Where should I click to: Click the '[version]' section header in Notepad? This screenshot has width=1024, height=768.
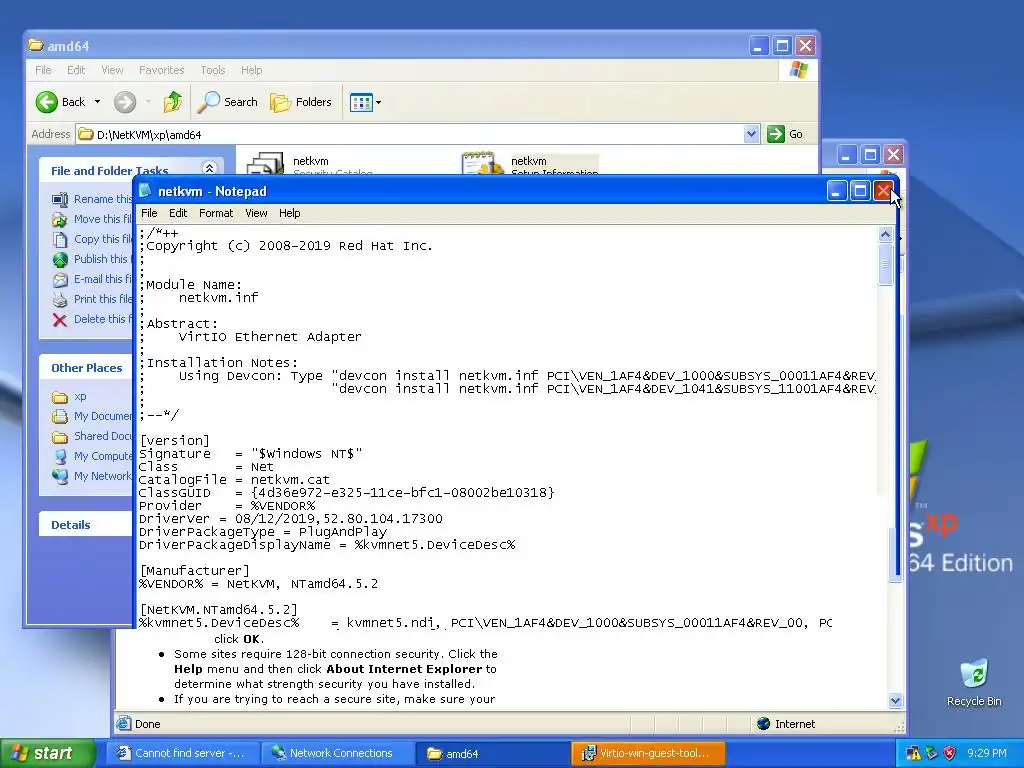174,441
